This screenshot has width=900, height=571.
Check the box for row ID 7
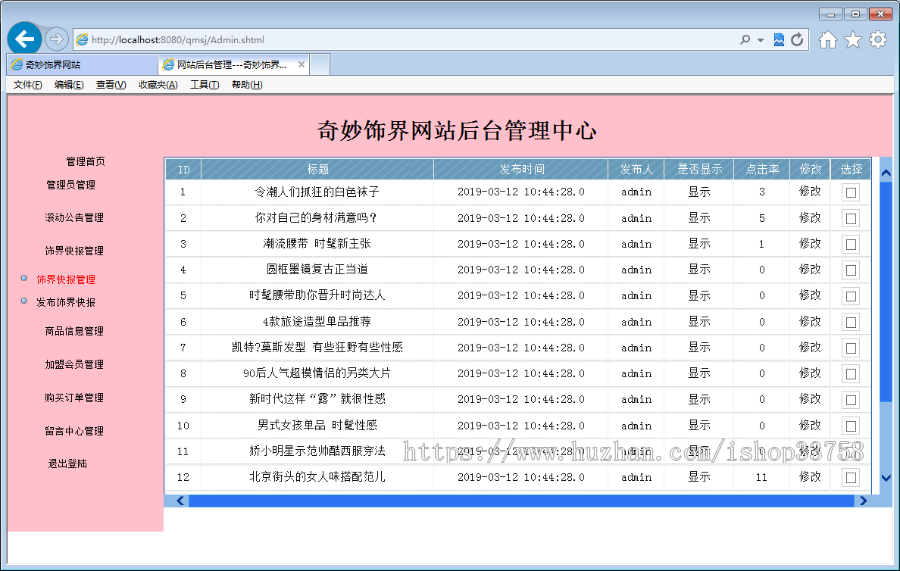[851, 348]
